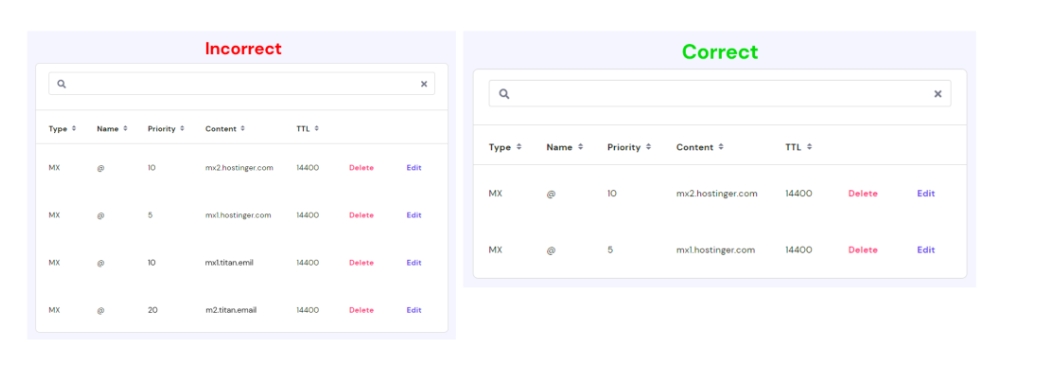Select the mx1.titan.emil content cell

coord(229,262)
